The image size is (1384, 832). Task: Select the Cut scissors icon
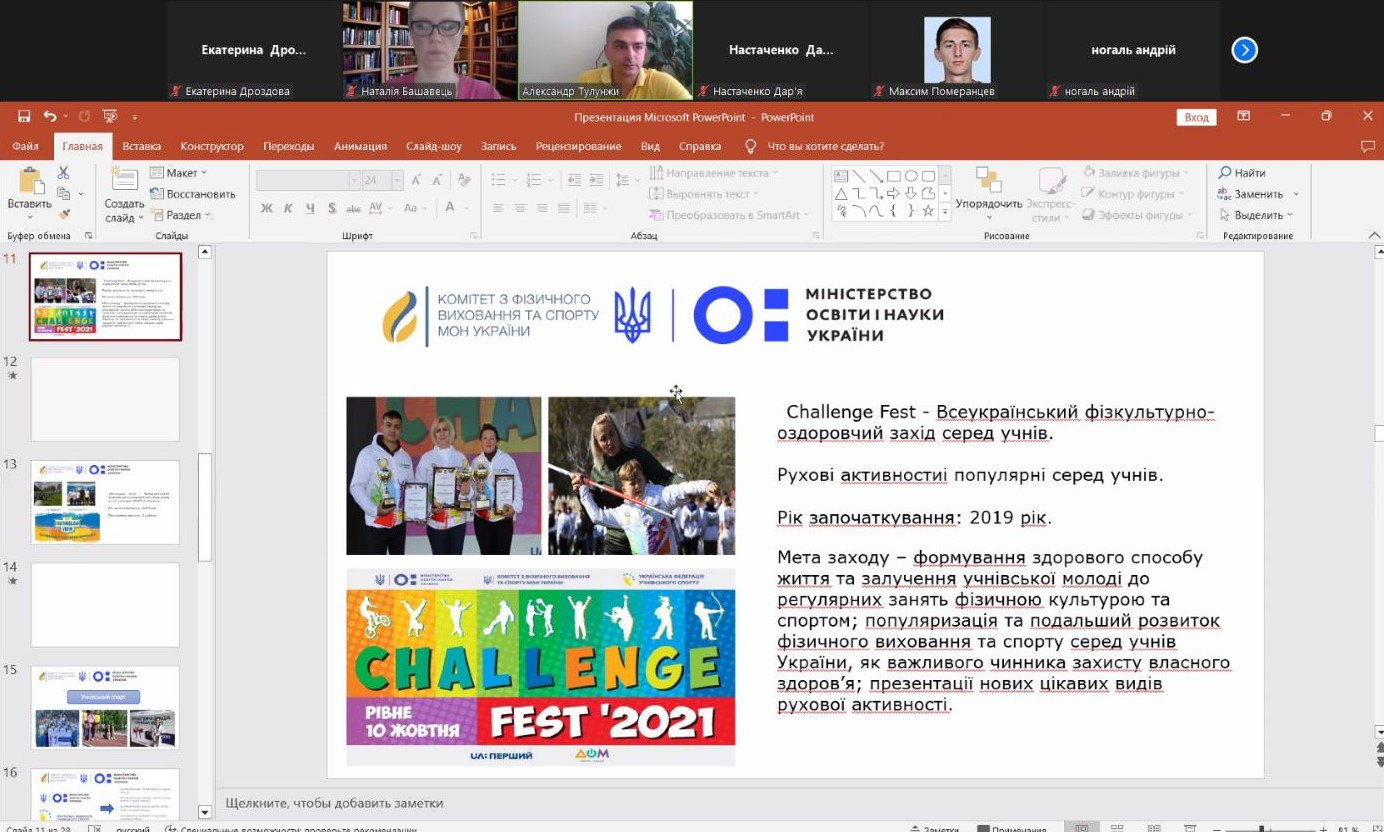click(64, 173)
